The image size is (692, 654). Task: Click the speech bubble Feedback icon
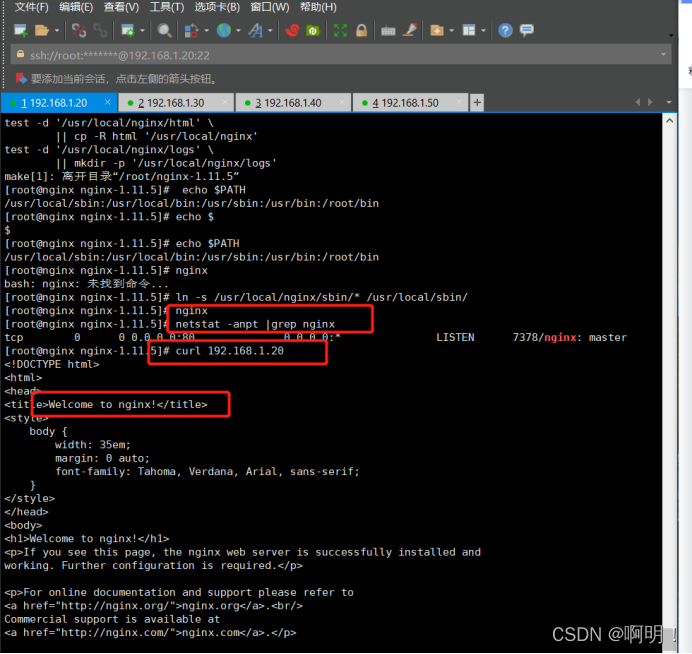(x=527, y=30)
